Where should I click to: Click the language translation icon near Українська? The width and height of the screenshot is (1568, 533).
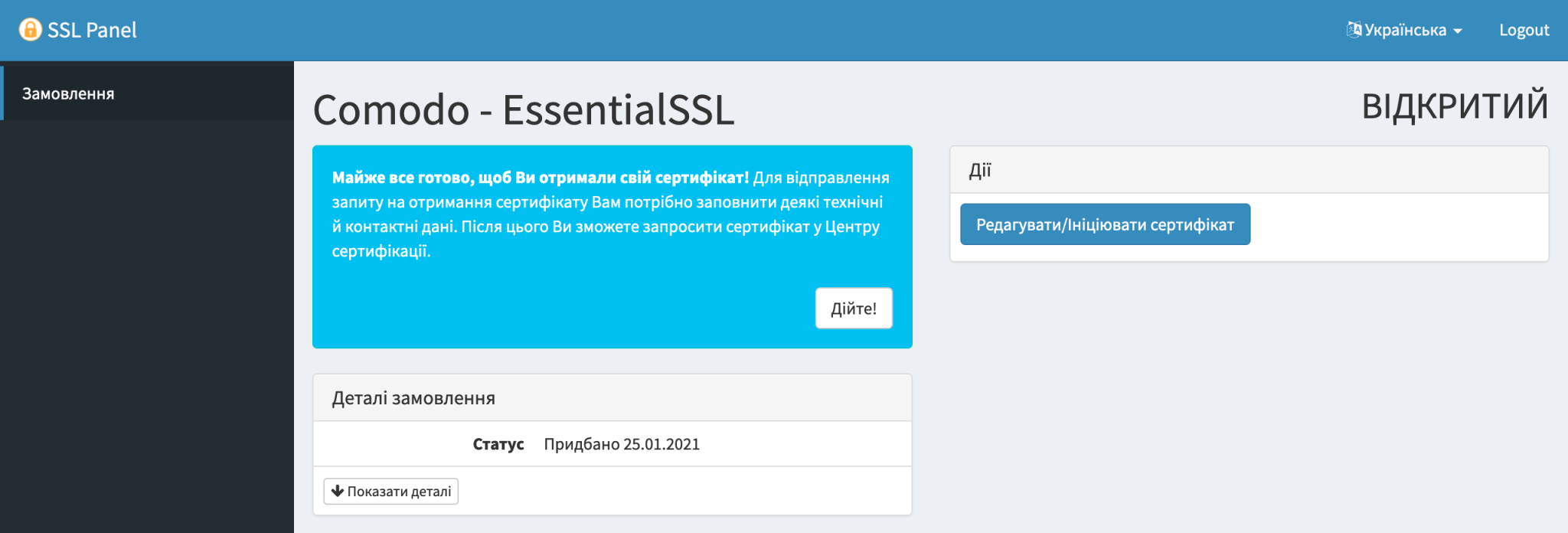click(x=1353, y=28)
